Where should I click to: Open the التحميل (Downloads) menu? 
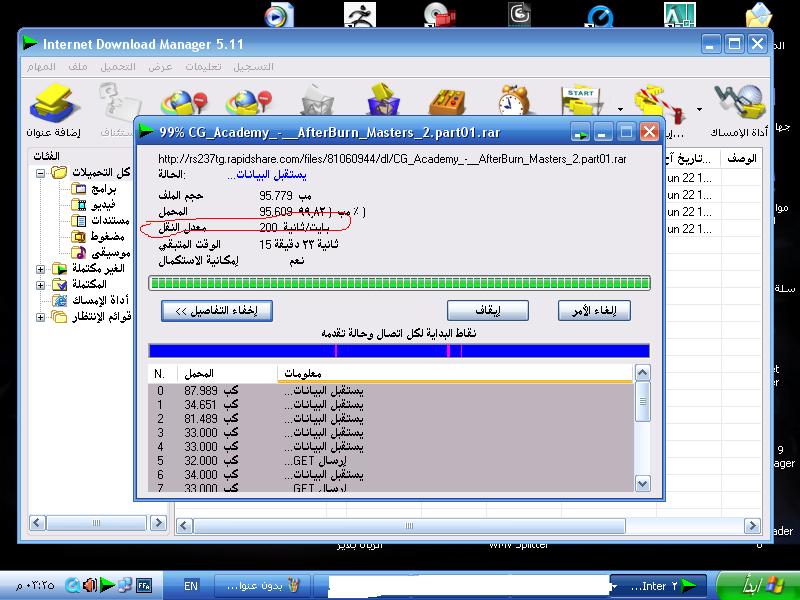pyautogui.click(x=118, y=67)
